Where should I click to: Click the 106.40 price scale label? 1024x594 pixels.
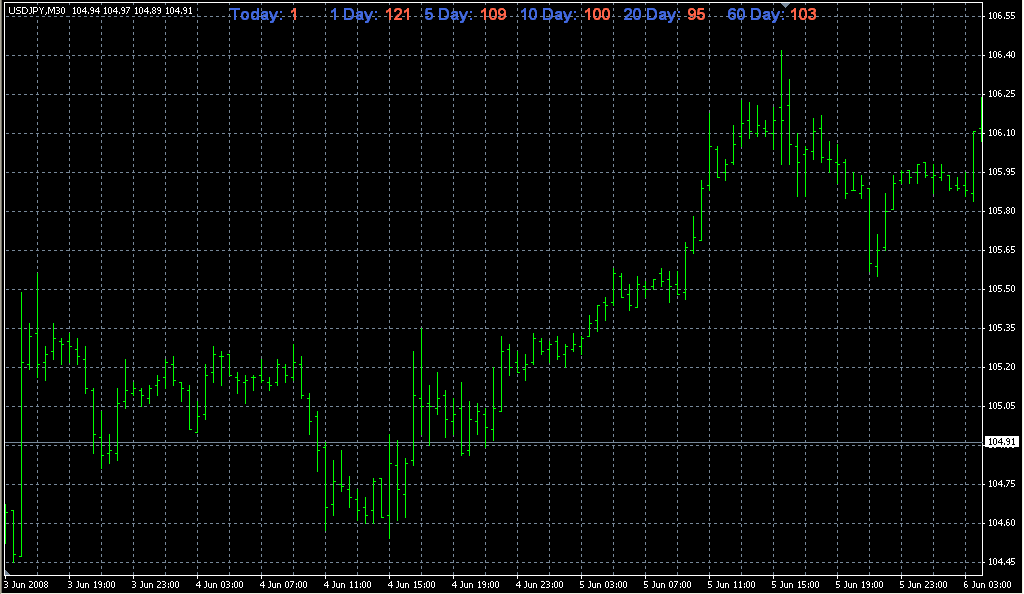pos(1002,55)
